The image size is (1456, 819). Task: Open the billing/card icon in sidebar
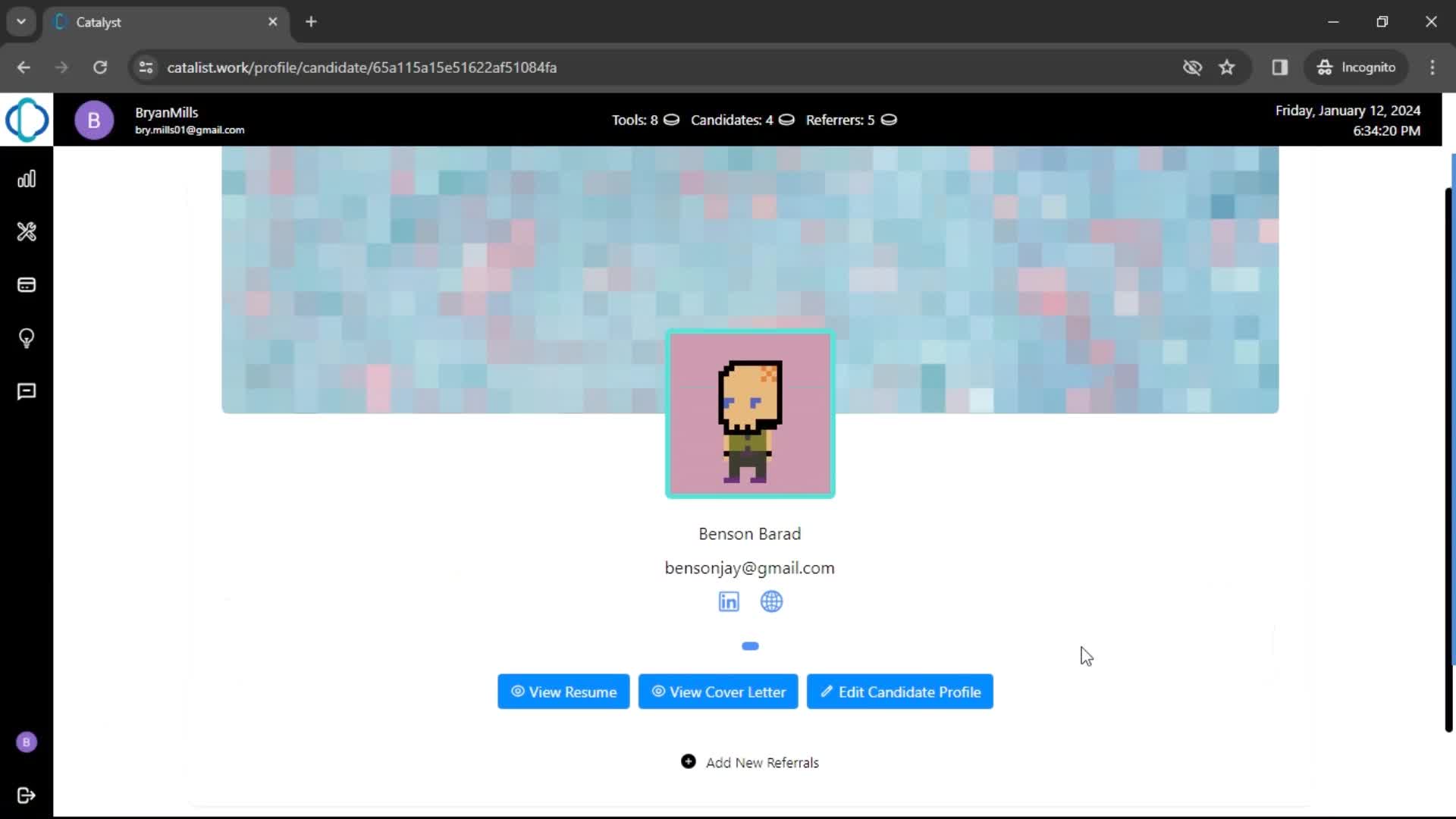27,285
